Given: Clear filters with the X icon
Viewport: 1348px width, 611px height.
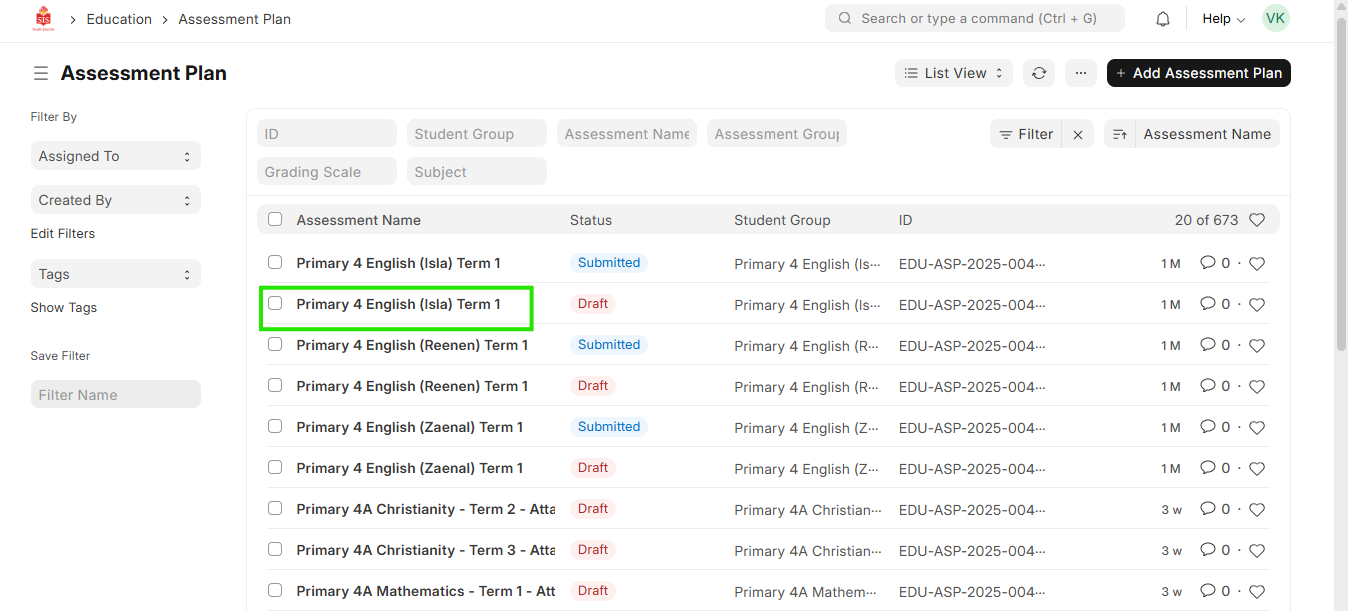Looking at the screenshot, I should [x=1078, y=134].
